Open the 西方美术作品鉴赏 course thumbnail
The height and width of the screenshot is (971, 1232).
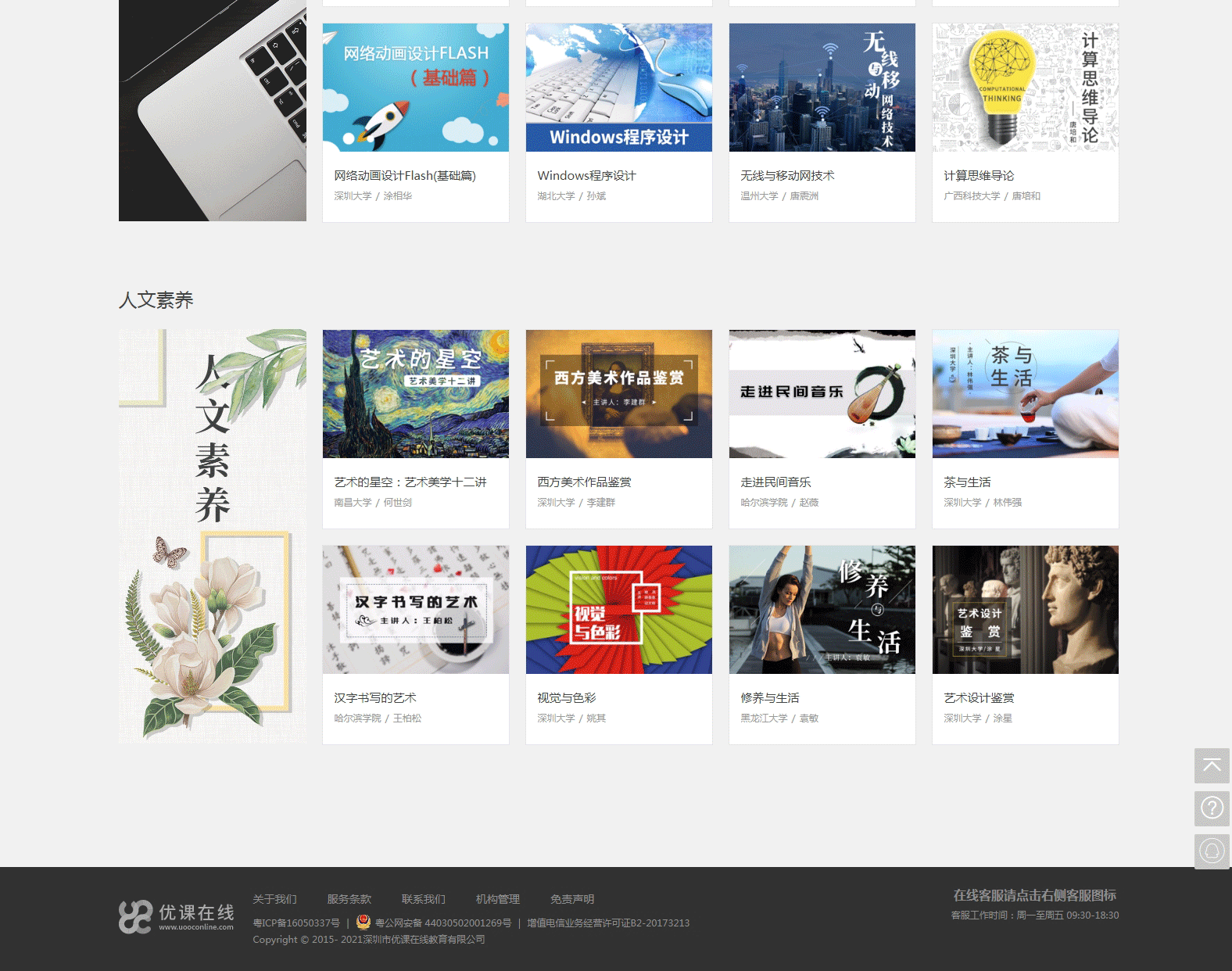(x=618, y=394)
